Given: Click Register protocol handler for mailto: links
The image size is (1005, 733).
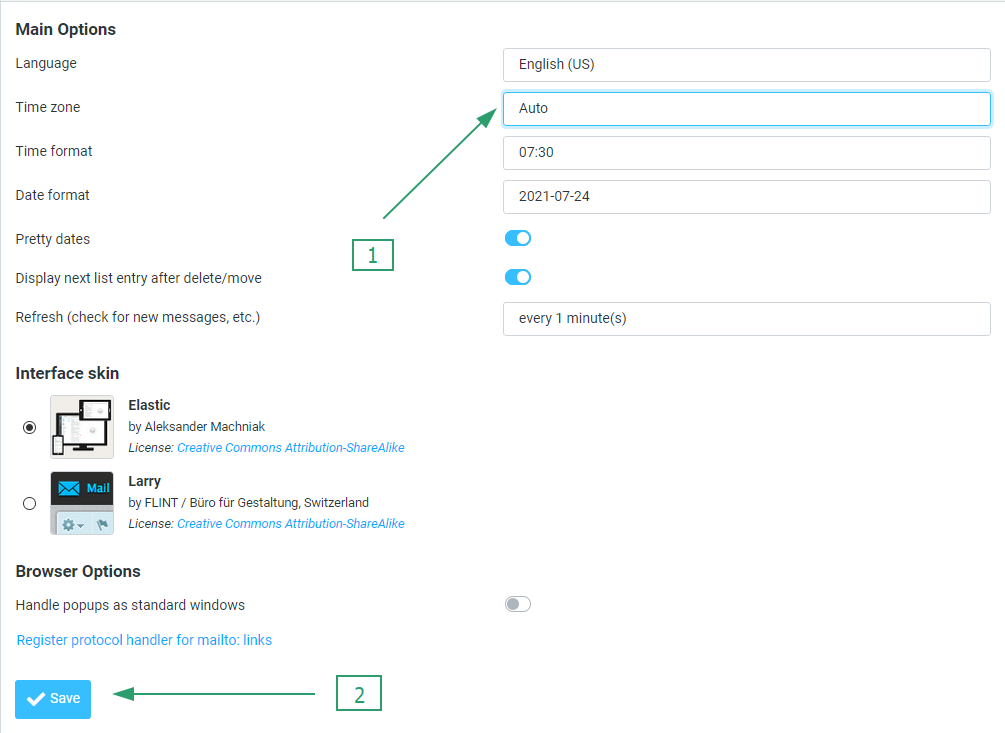Looking at the screenshot, I should [144, 640].
